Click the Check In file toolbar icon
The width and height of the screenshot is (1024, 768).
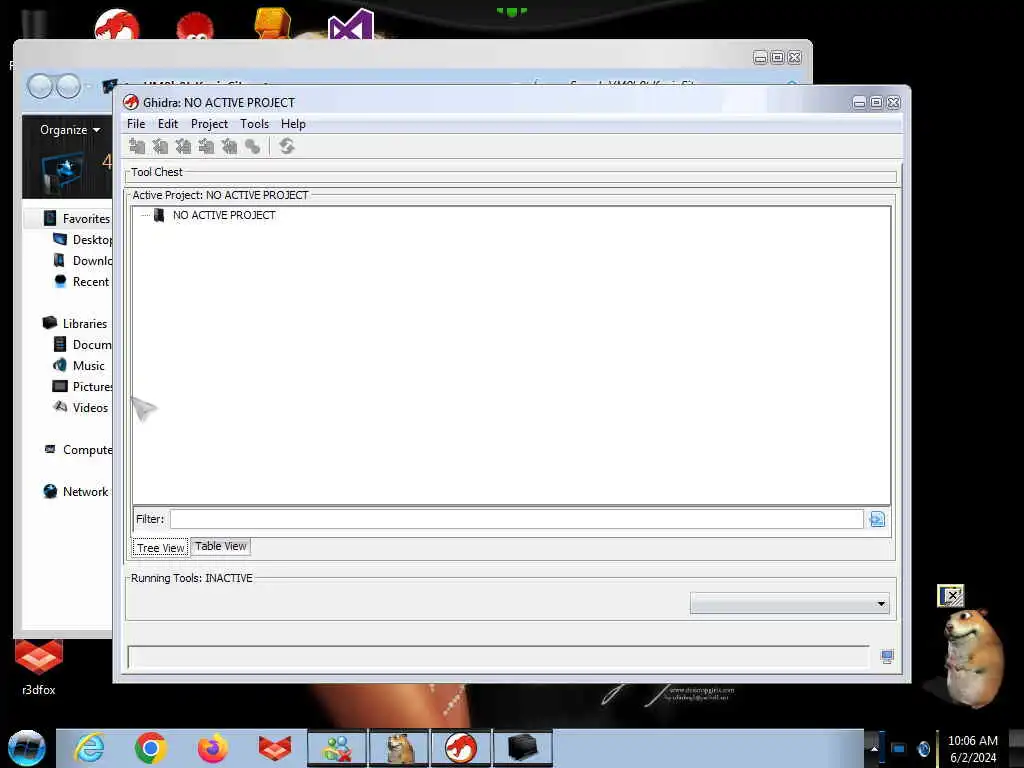pyautogui.click(x=206, y=146)
